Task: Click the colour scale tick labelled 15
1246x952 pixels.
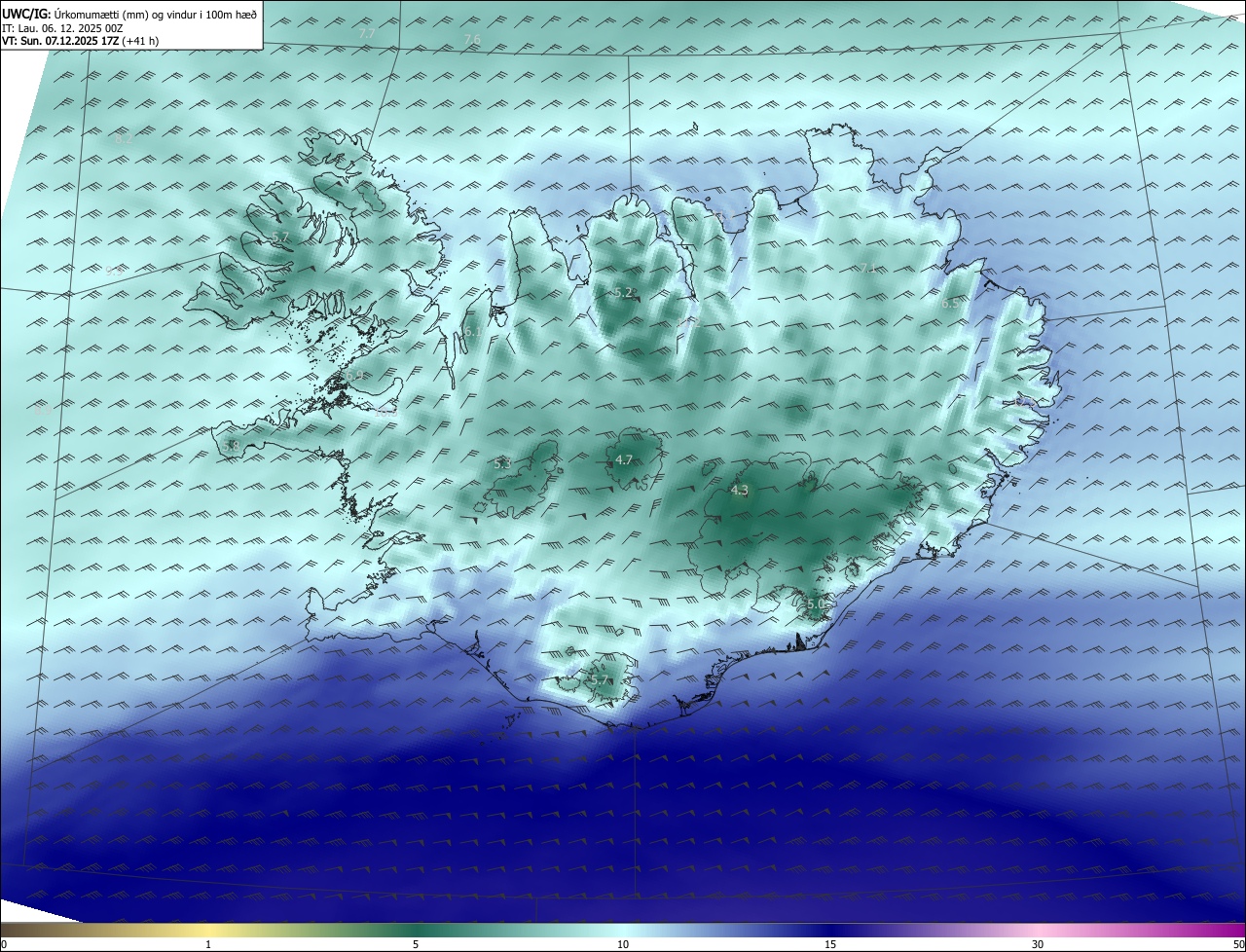Action: pos(830,944)
